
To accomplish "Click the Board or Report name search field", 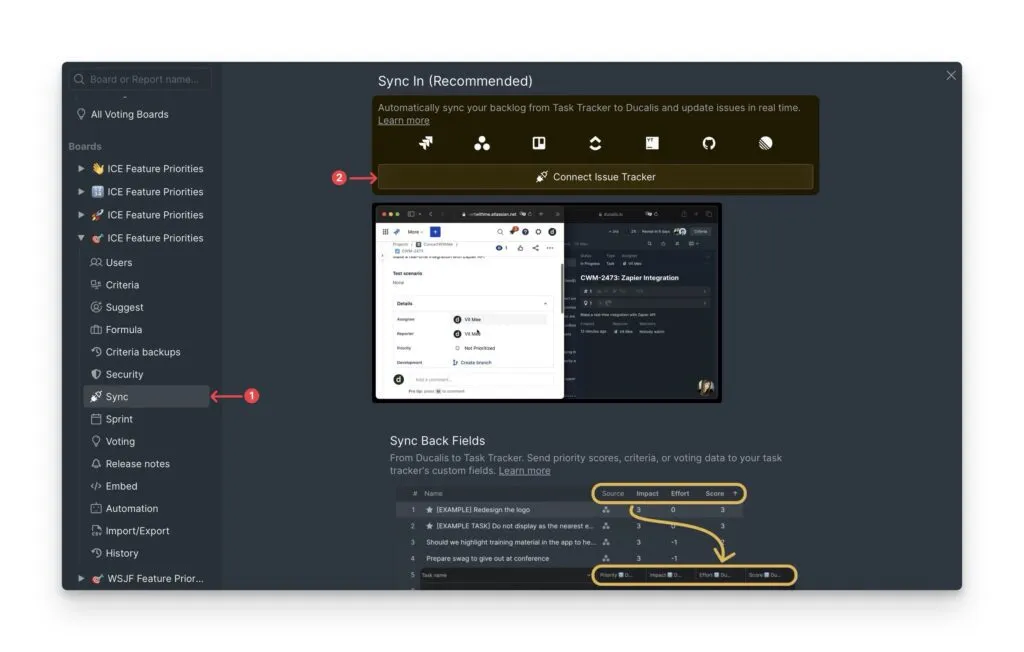I will (x=140, y=79).
